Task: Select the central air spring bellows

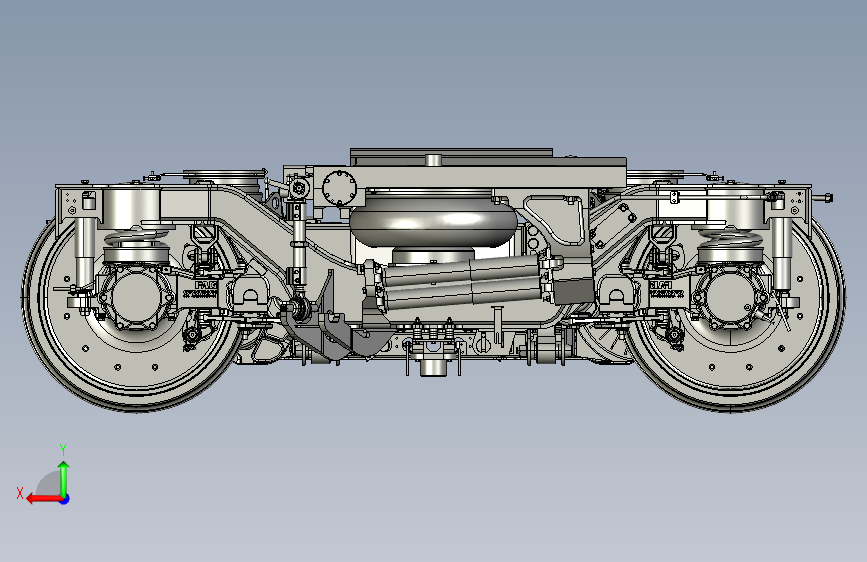Action: tap(434, 220)
